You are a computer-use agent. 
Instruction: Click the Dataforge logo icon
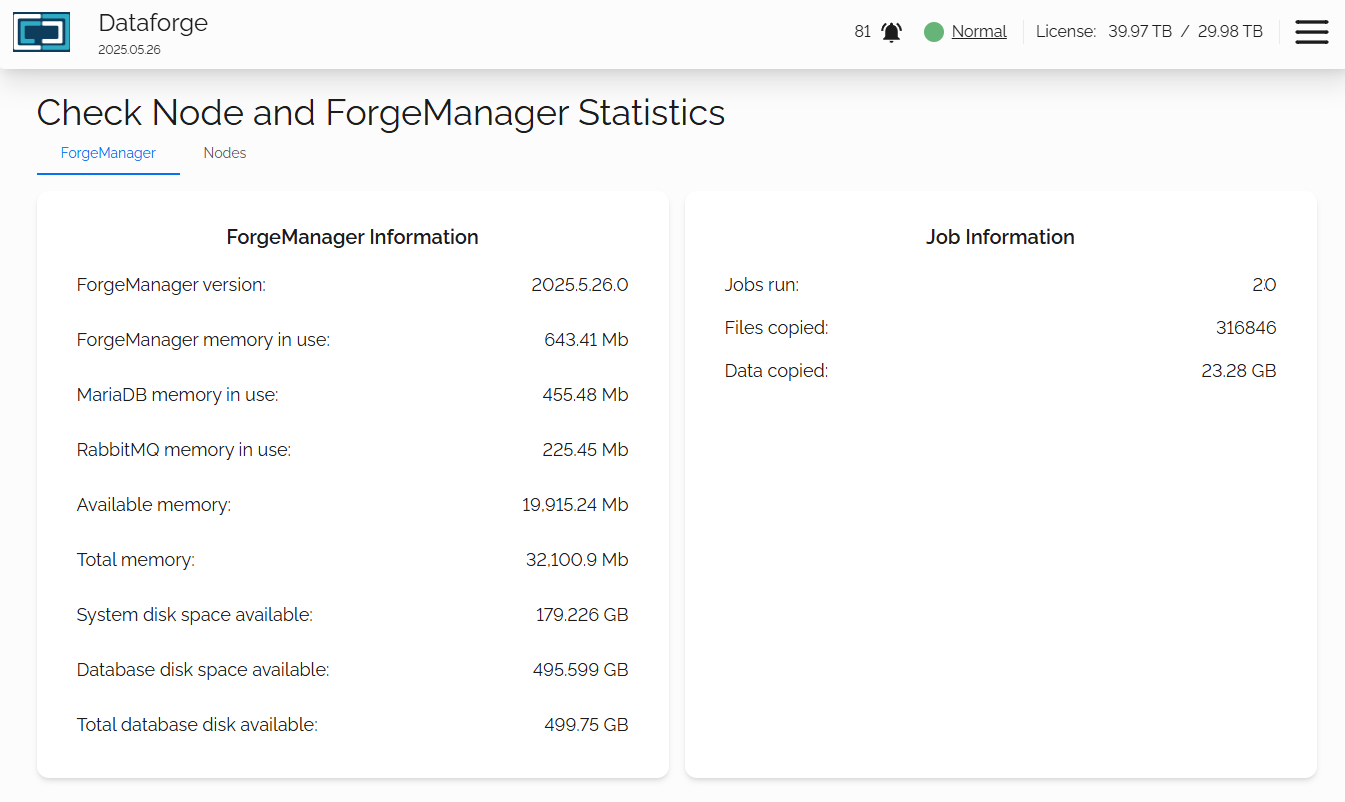41,32
